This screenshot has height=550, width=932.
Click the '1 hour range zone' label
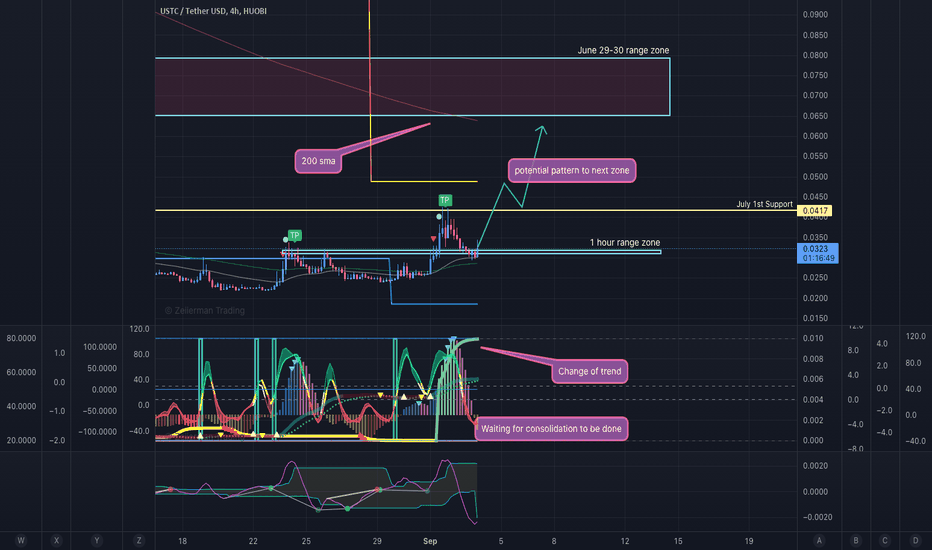[x=625, y=243]
